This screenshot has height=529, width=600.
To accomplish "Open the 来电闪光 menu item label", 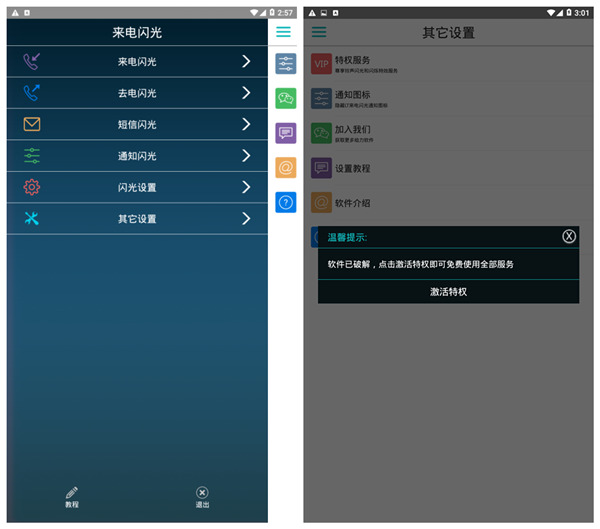I will [x=137, y=62].
